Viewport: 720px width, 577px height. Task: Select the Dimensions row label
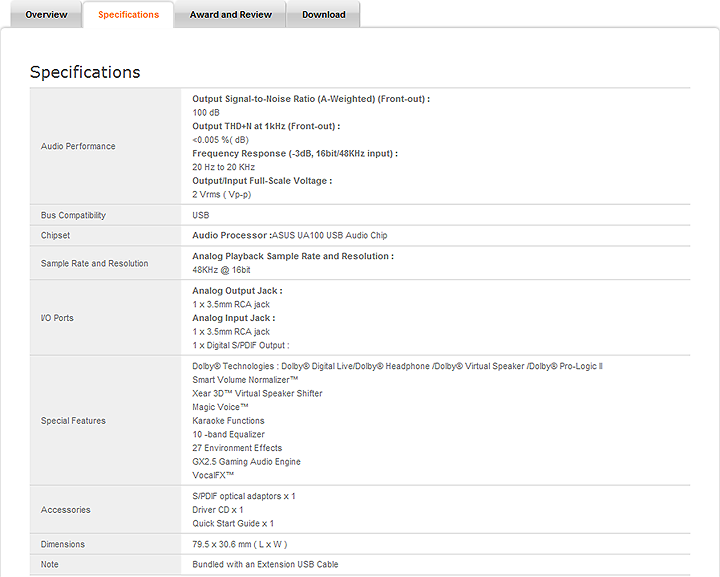coord(63,544)
